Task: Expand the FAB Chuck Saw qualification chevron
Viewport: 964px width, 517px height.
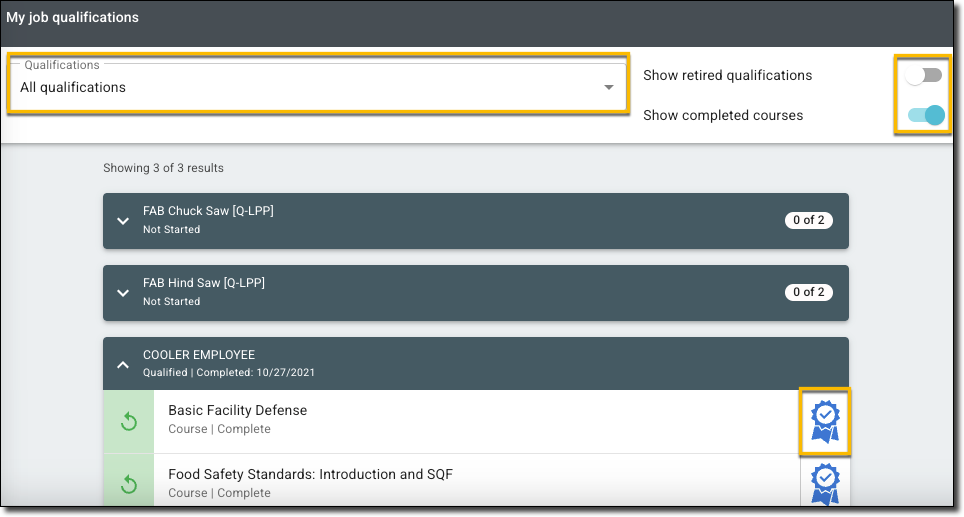Action: tap(123, 221)
